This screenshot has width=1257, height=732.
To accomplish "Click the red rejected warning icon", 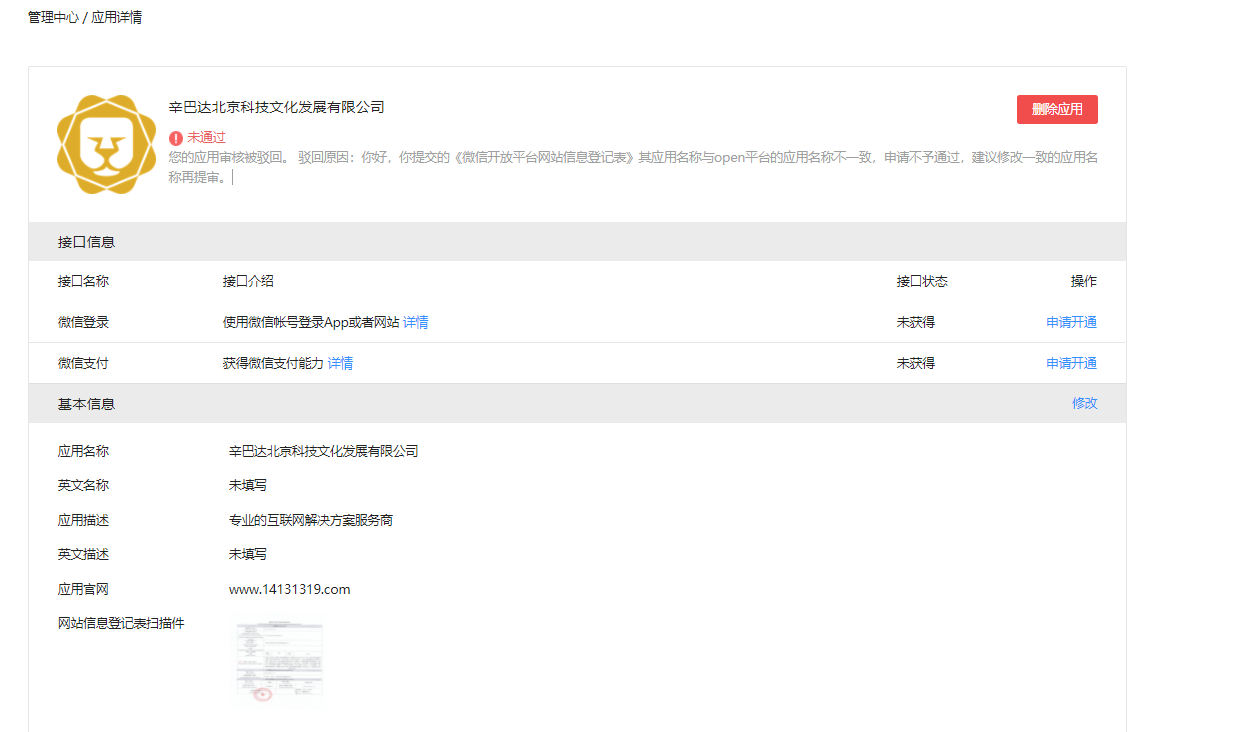I will 176,138.
